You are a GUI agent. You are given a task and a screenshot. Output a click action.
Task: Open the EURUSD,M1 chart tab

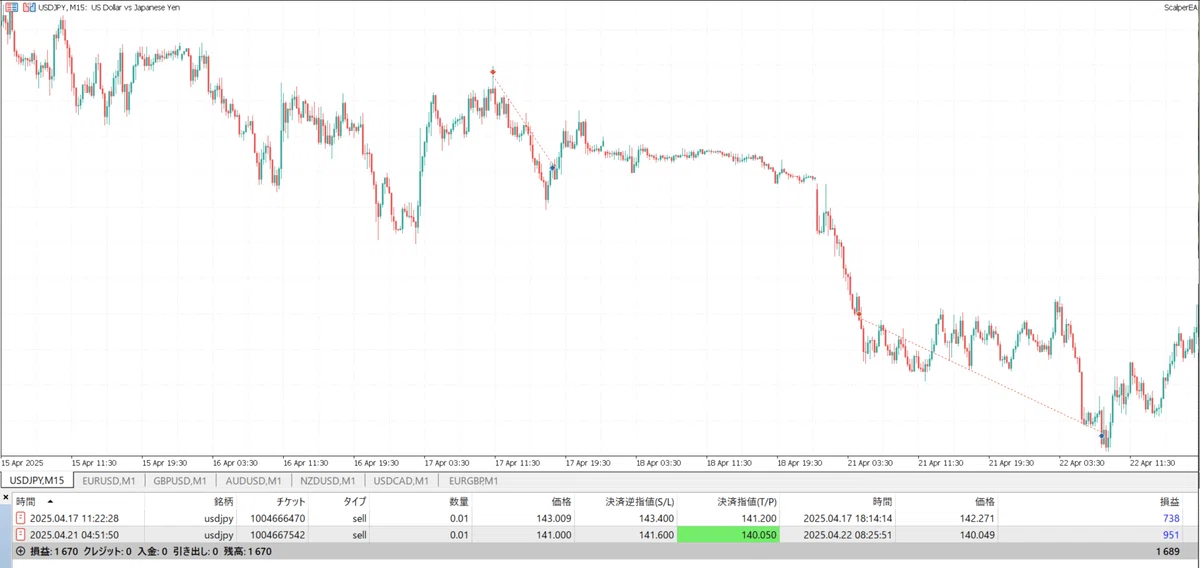(x=109, y=481)
